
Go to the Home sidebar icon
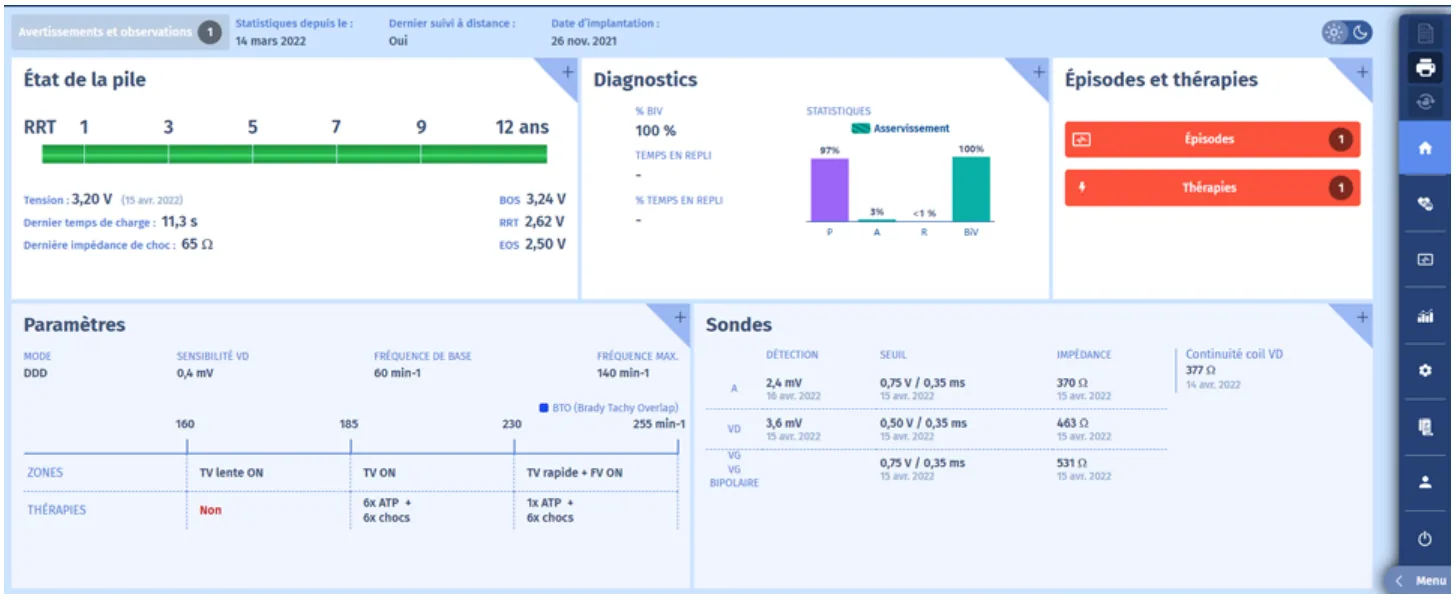(x=1425, y=148)
